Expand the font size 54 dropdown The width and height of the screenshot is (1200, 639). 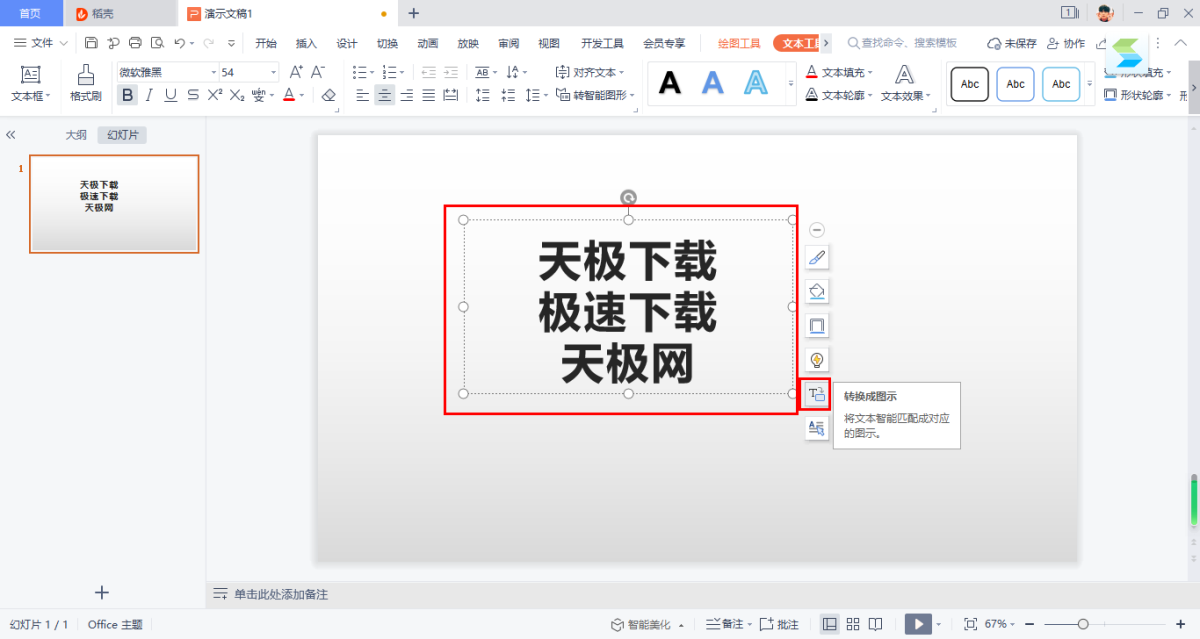(x=274, y=73)
